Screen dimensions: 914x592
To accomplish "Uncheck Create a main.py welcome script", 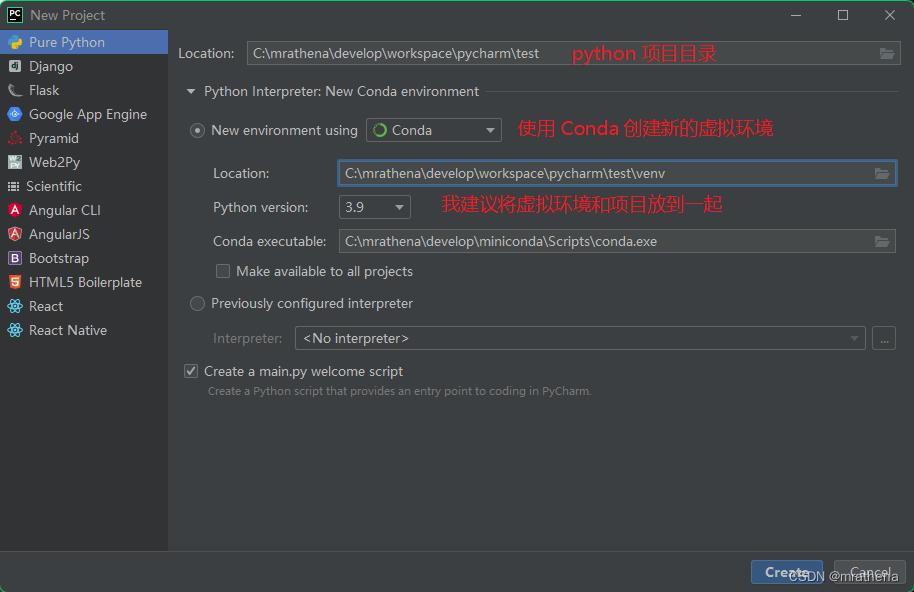I will pyautogui.click(x=190, y=371).
